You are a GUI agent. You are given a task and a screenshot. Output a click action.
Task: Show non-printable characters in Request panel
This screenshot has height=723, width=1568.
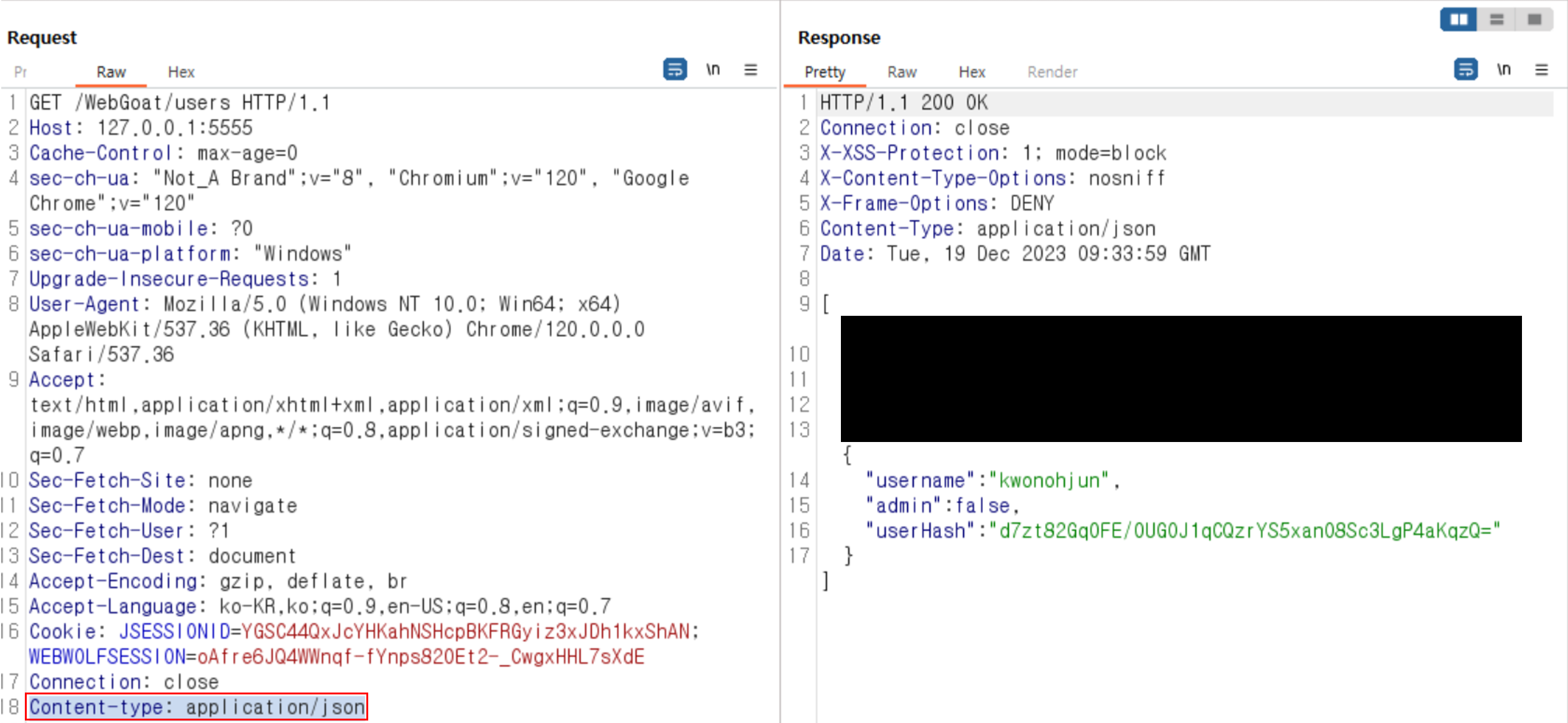pyautogui.click(x=713, y=70)
